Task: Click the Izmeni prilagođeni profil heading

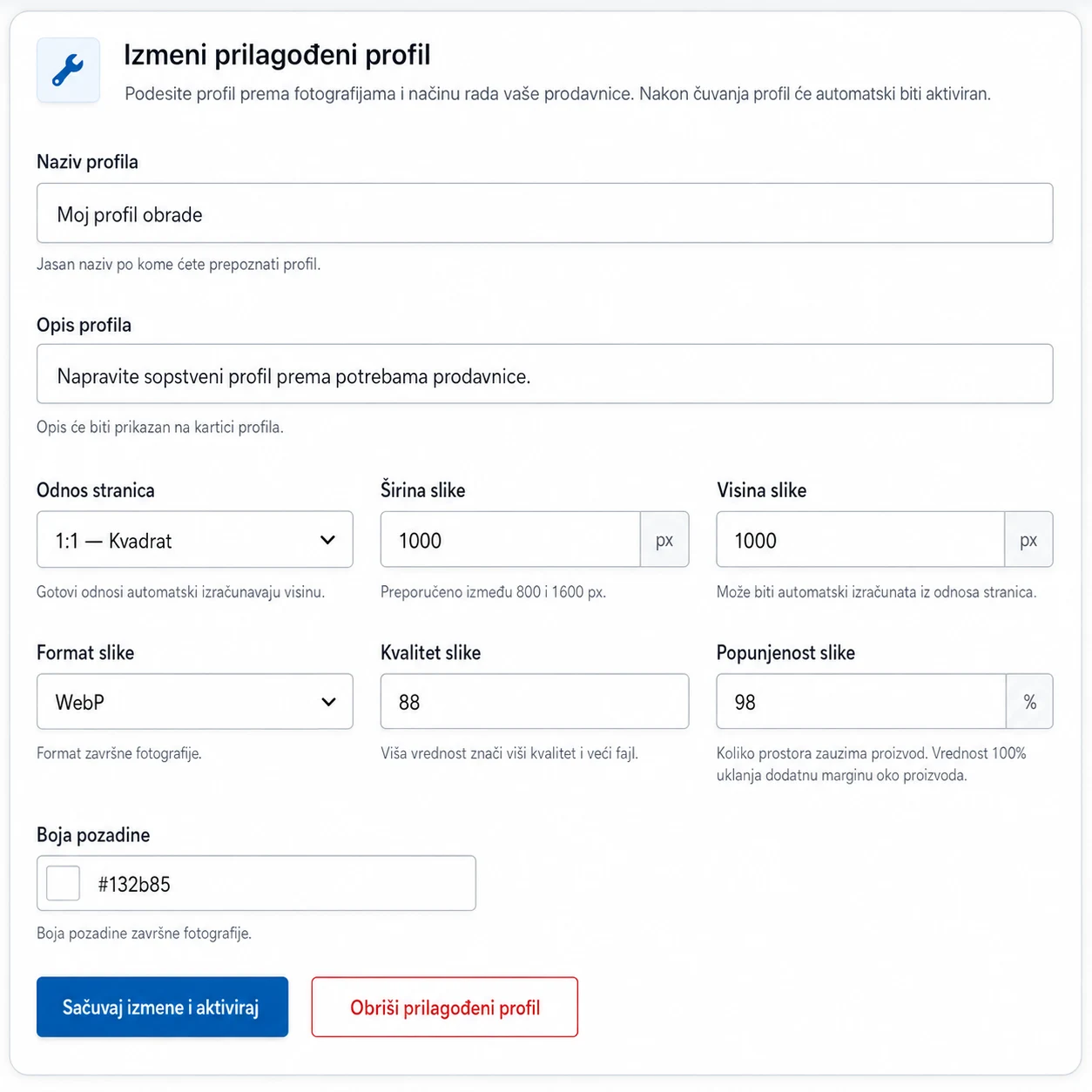Action: click(277, 55)
